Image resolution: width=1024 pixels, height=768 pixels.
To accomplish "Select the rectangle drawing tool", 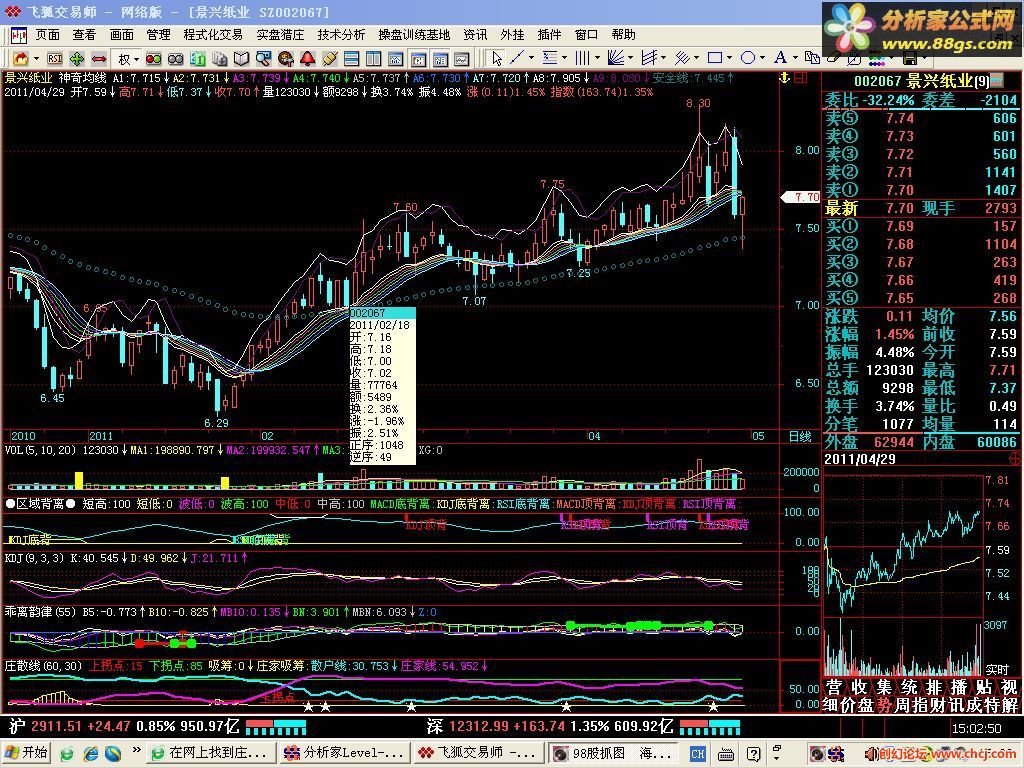I will point(715,58).
